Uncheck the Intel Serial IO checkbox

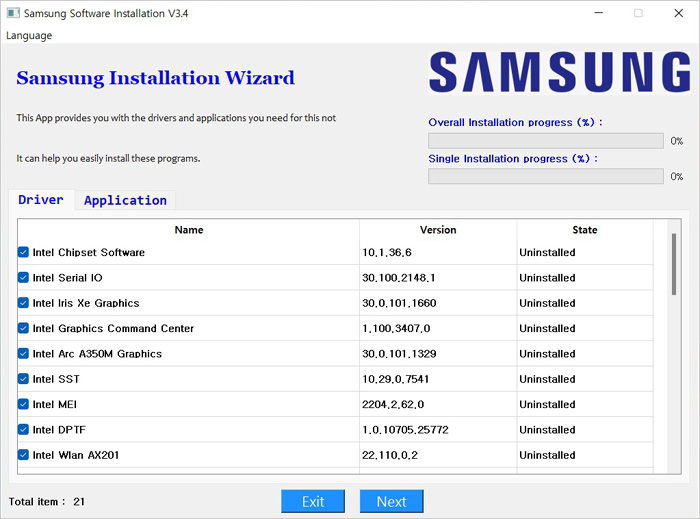[x=23, y=278]
